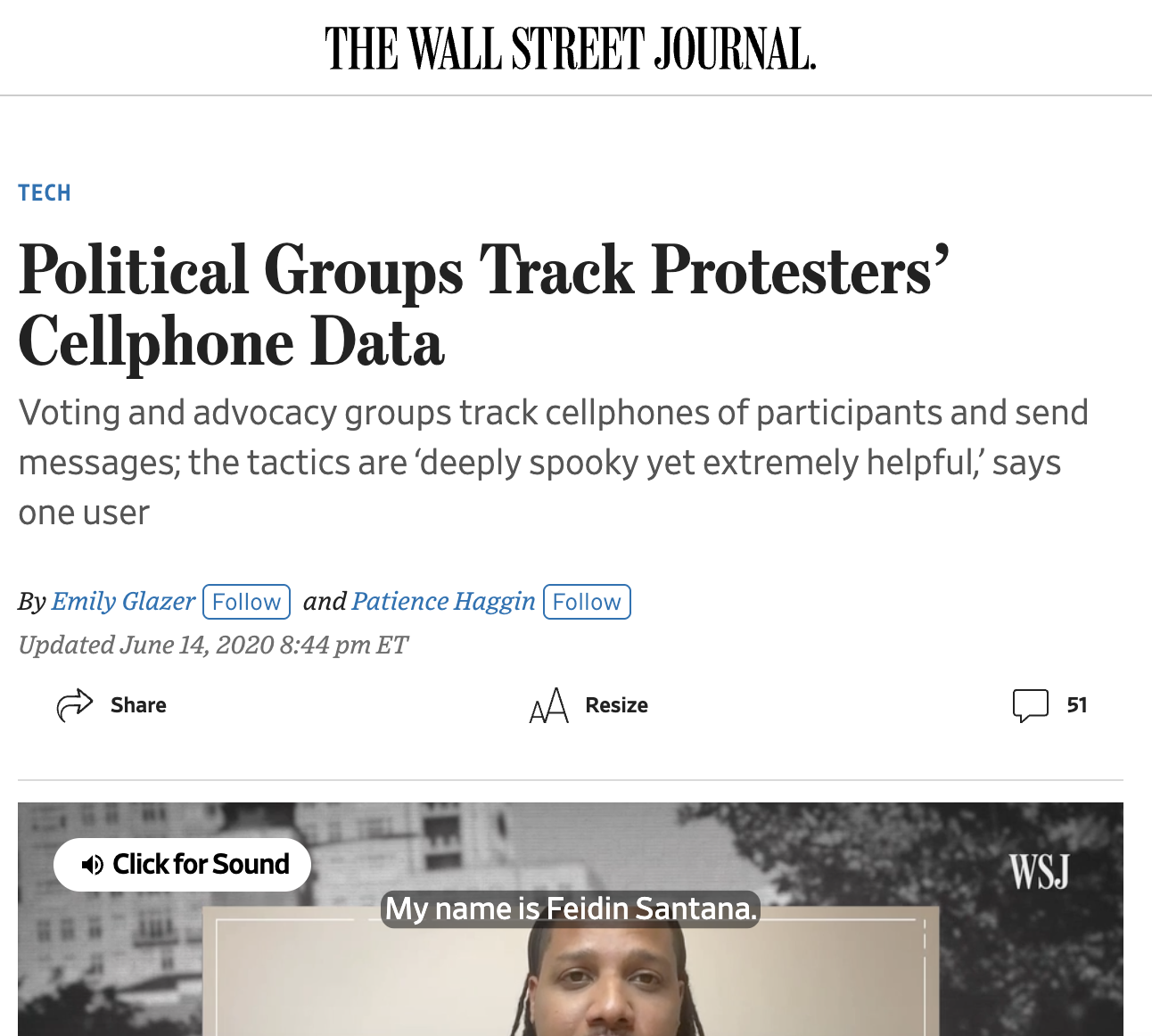Click the updated June 14, 2020 timestamp

click(213, 645)
